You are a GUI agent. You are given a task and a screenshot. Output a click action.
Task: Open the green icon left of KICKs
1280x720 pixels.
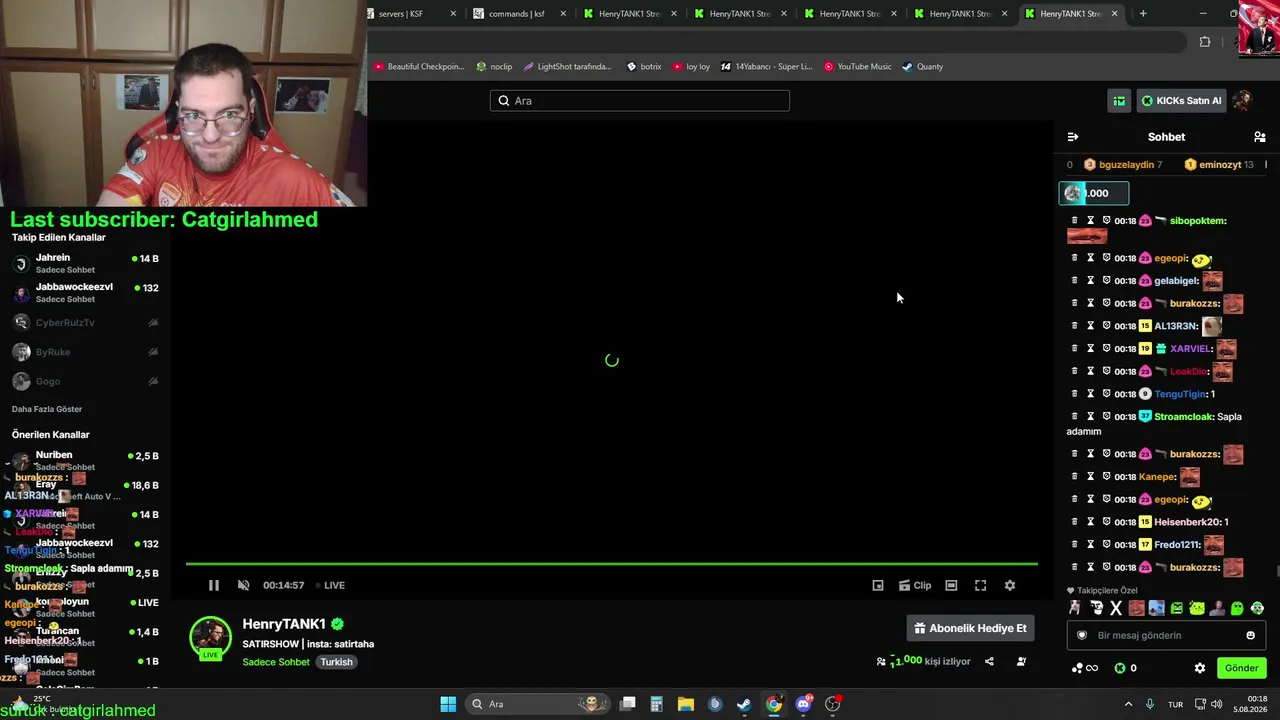[x=1119, y=100]
